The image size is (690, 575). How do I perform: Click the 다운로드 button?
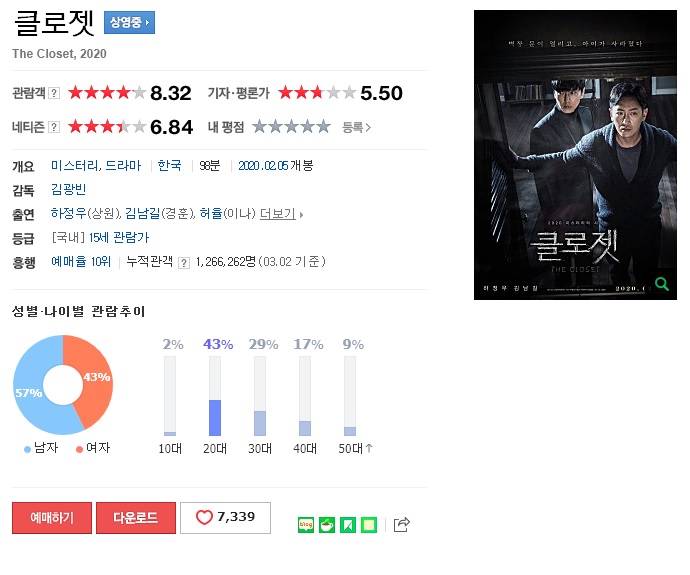136,518
